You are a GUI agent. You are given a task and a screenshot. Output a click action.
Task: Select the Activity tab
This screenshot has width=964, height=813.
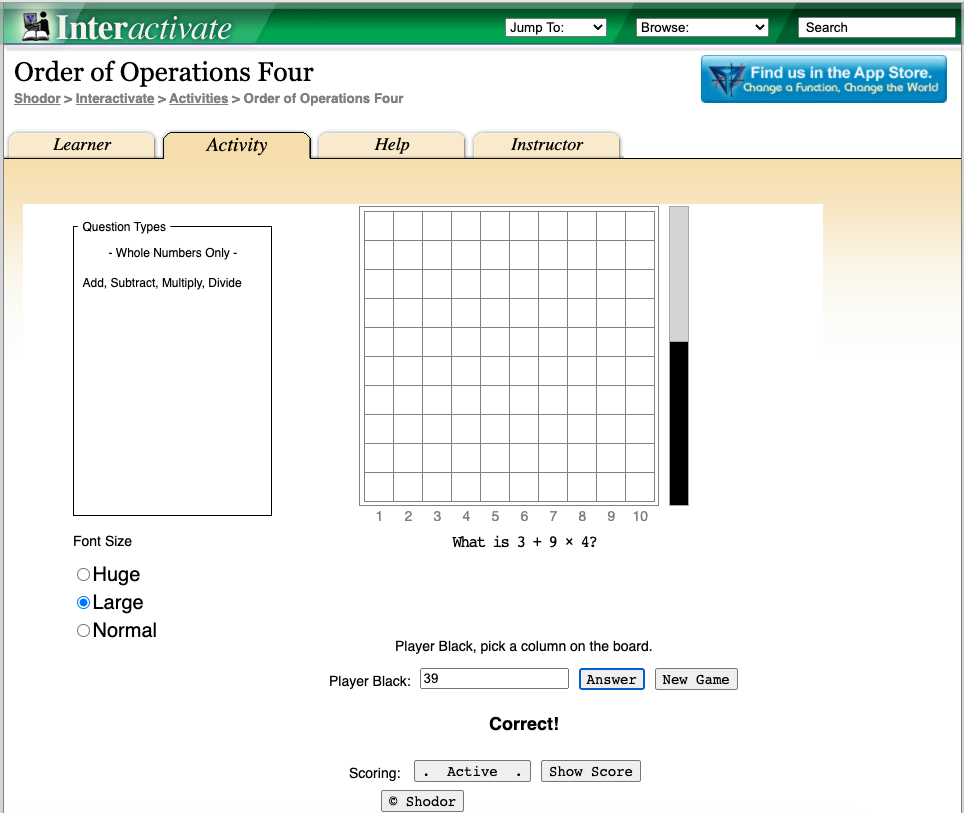click(237, 145)
